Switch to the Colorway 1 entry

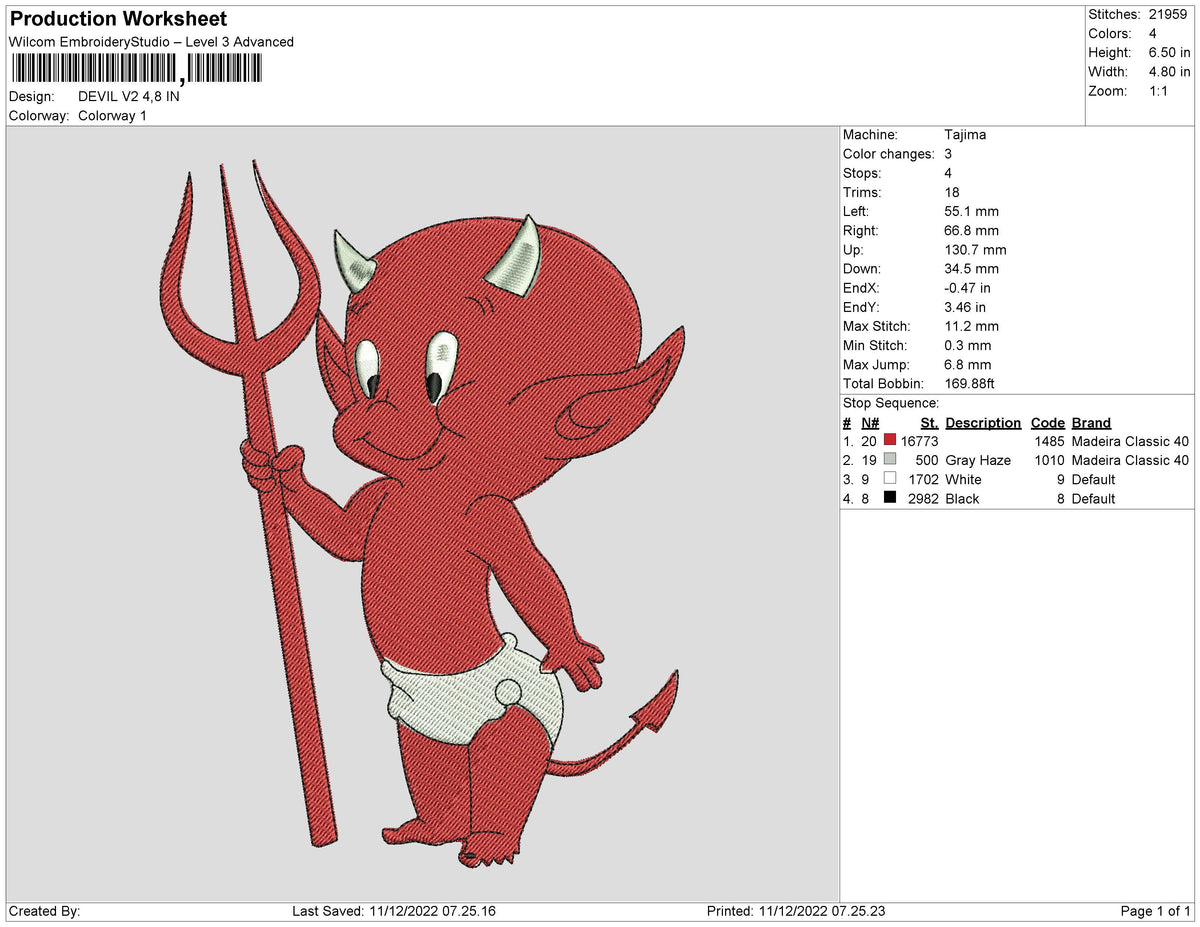[112, 115]
